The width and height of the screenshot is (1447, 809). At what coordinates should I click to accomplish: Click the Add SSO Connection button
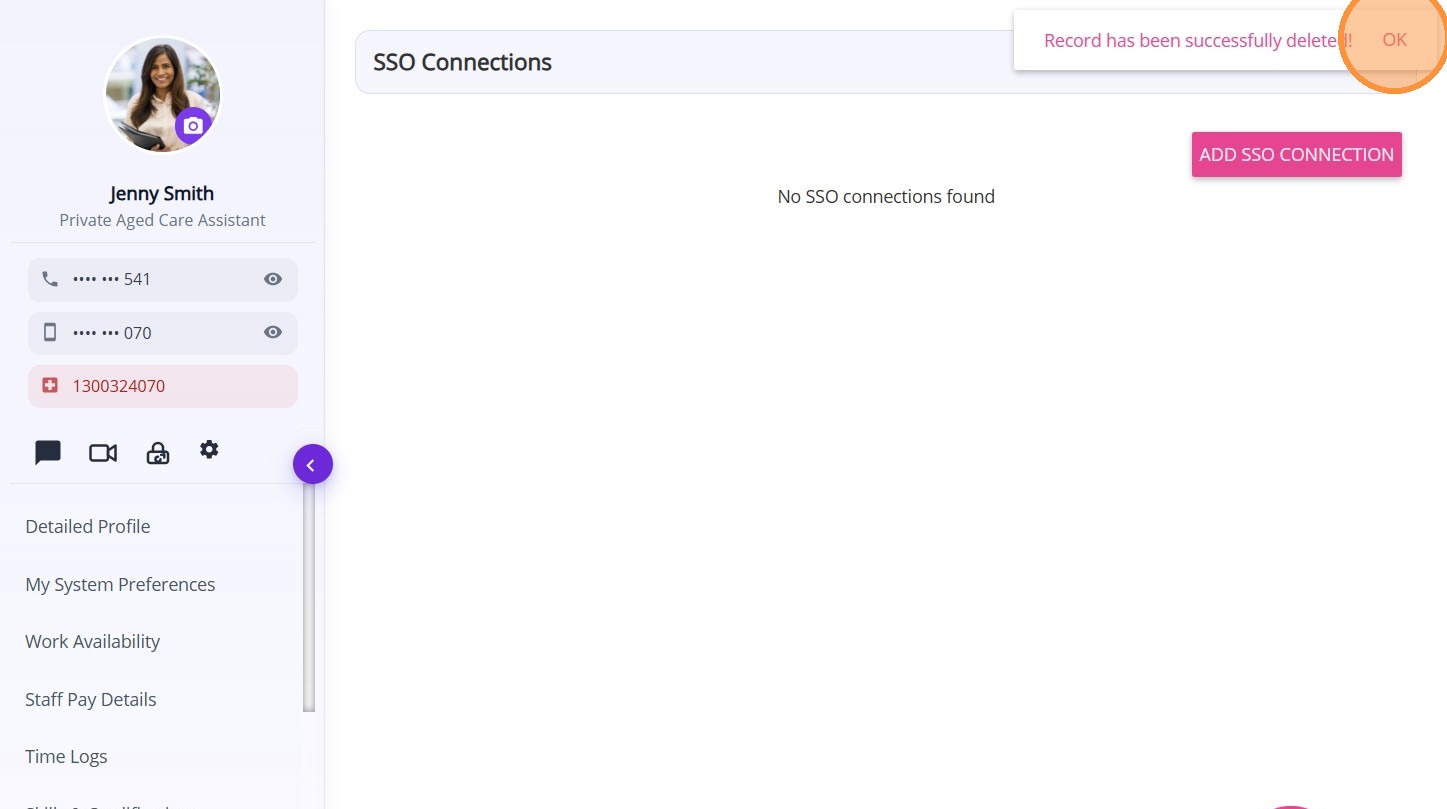[1296, 154]
